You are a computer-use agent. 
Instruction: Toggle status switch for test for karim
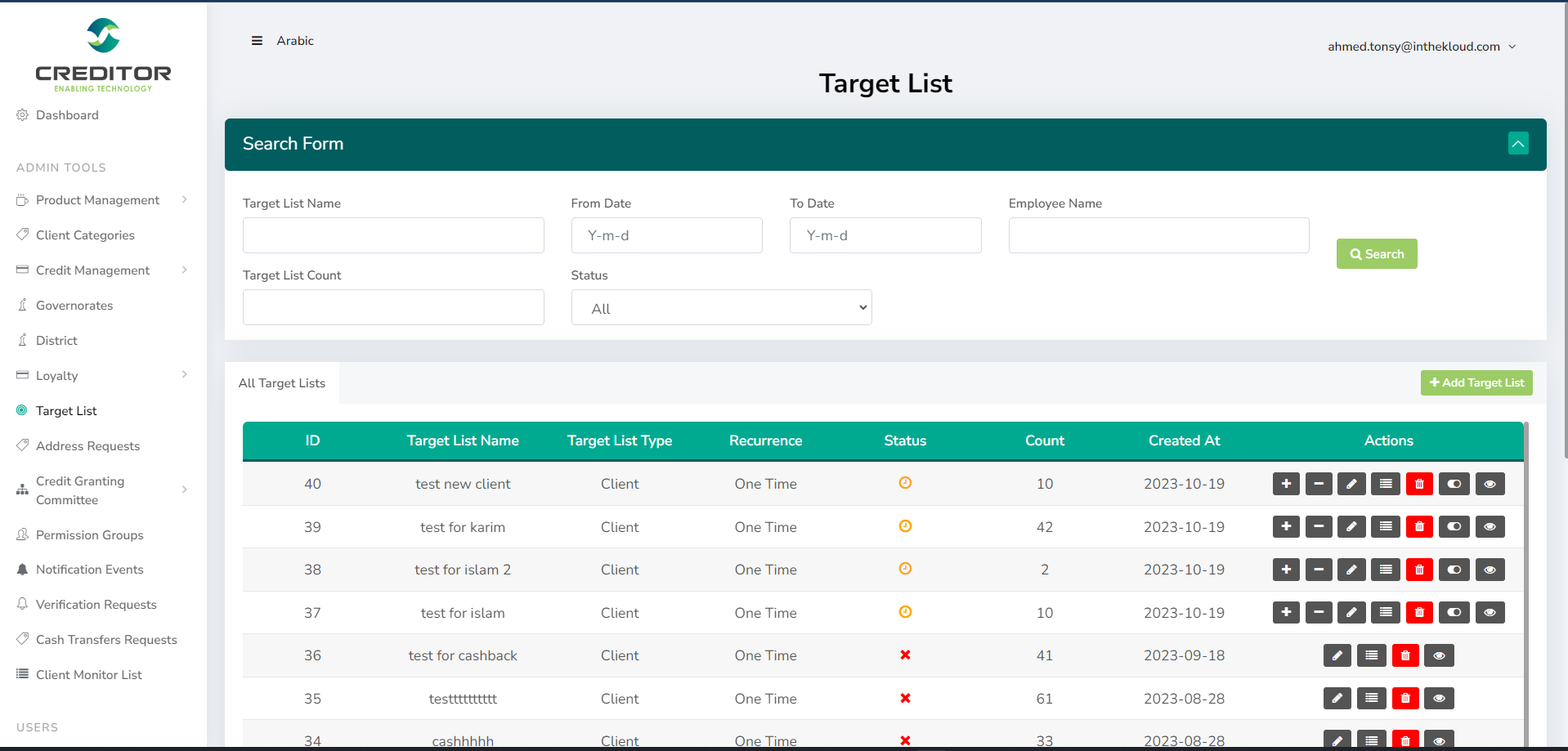click(1454, 527)
